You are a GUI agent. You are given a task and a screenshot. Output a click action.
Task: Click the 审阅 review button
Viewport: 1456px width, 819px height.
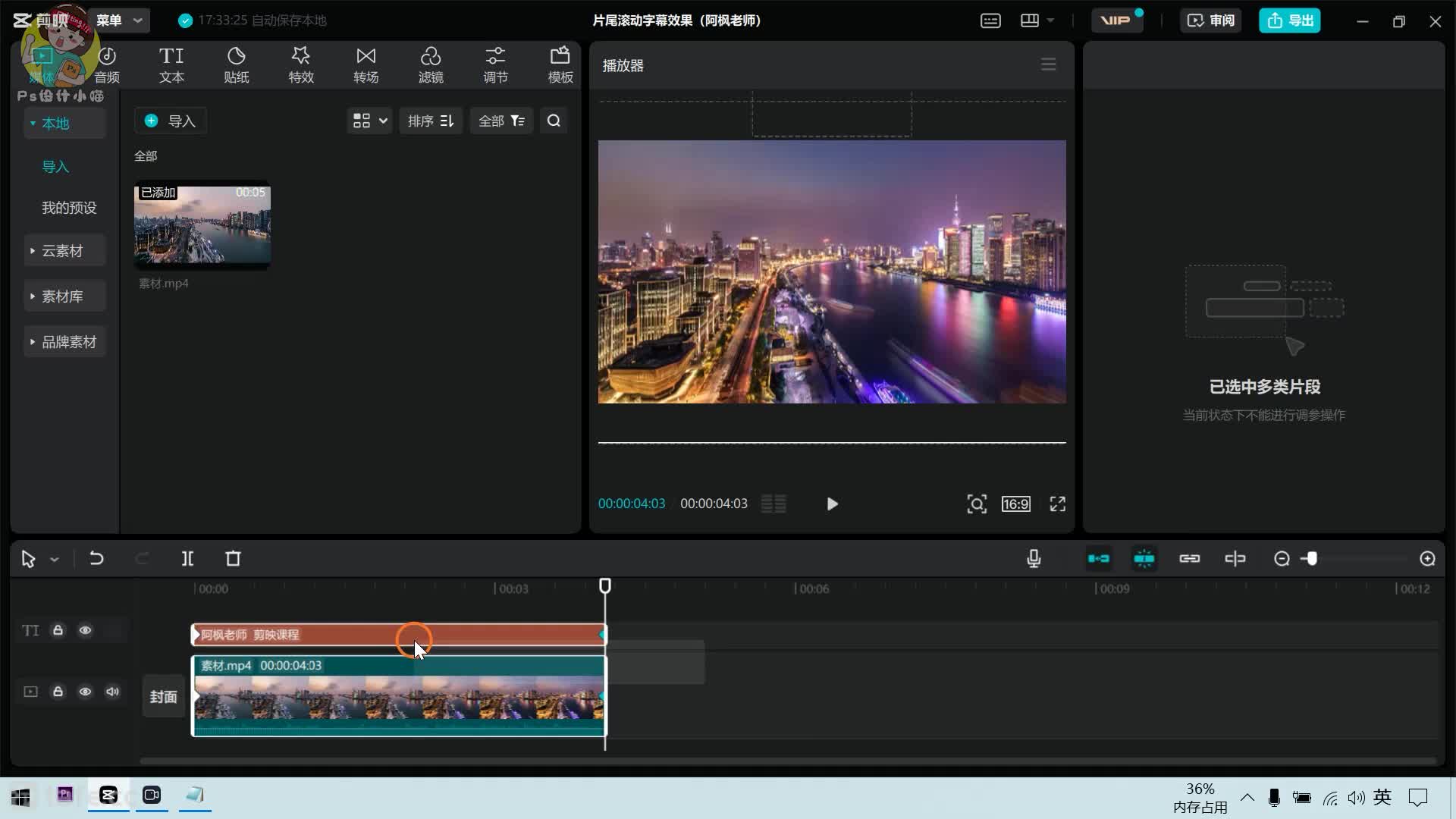tap(1210, 20)
